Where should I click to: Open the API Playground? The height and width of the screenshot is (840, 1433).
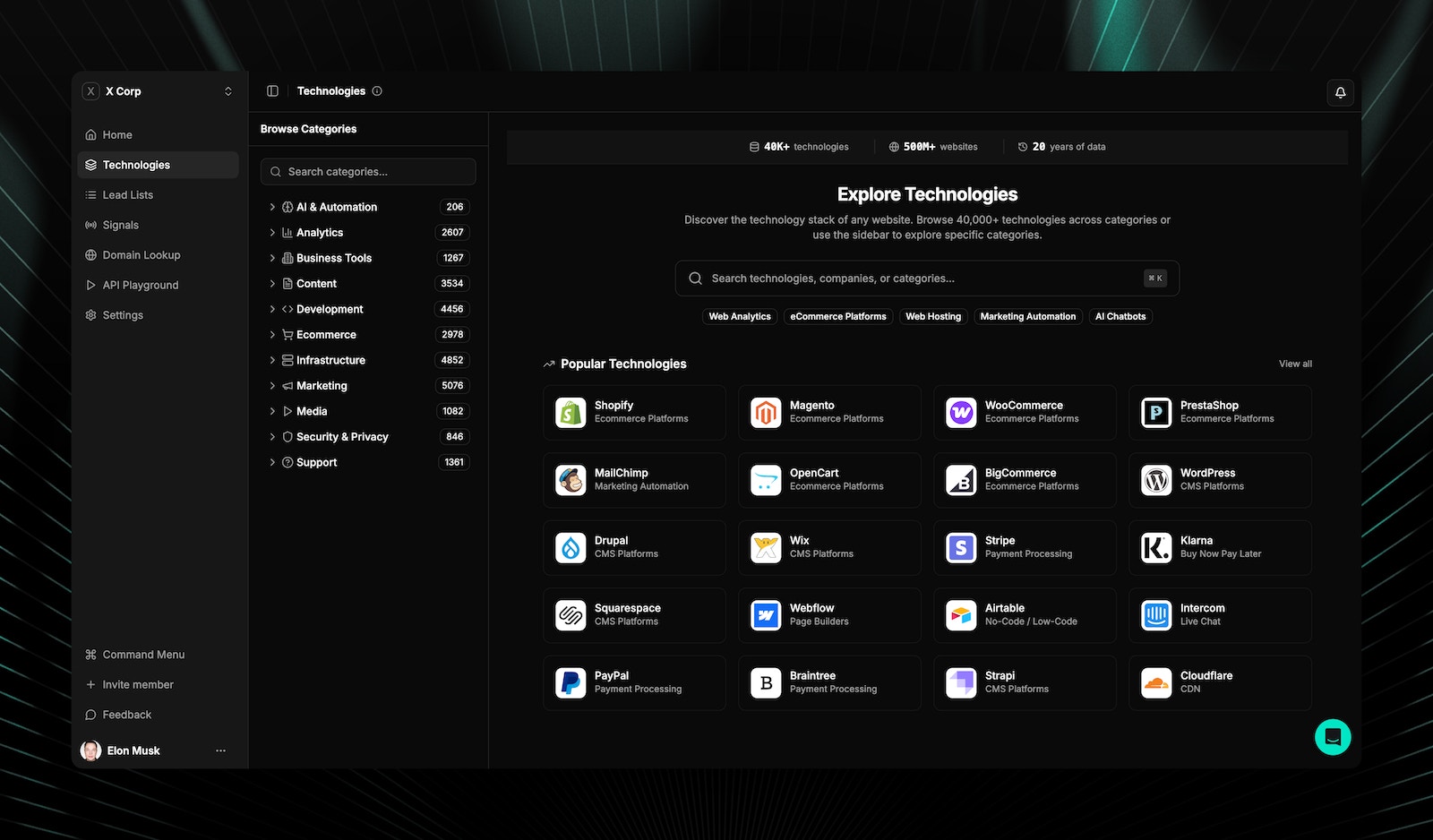[140, 285]
